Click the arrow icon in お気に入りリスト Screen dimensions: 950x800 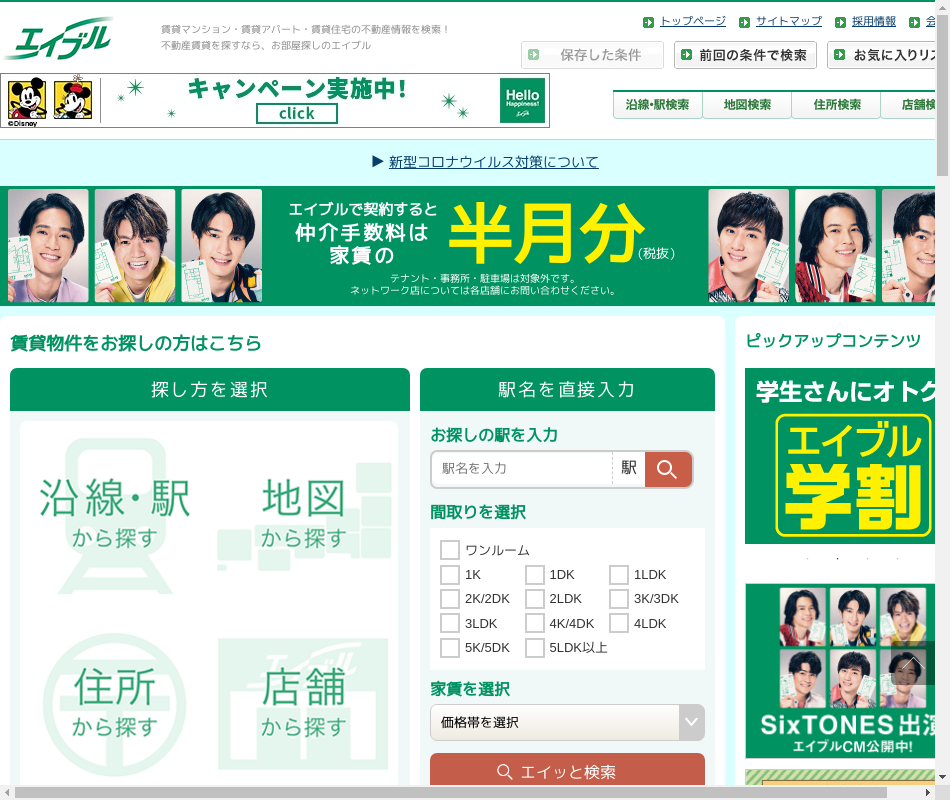coord(839,55)
